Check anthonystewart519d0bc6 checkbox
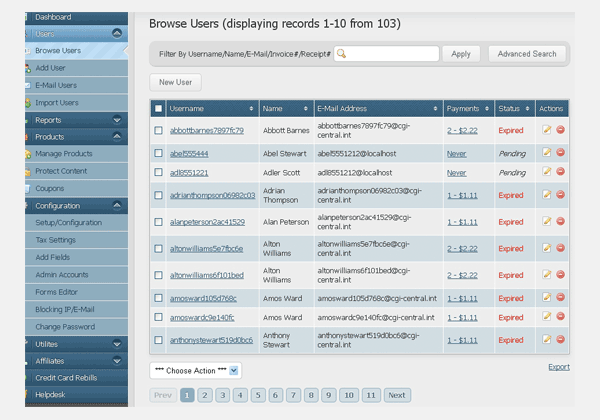The width and height of the screenshot is (600, 420). pyautogui.click(x=158, y=340)
